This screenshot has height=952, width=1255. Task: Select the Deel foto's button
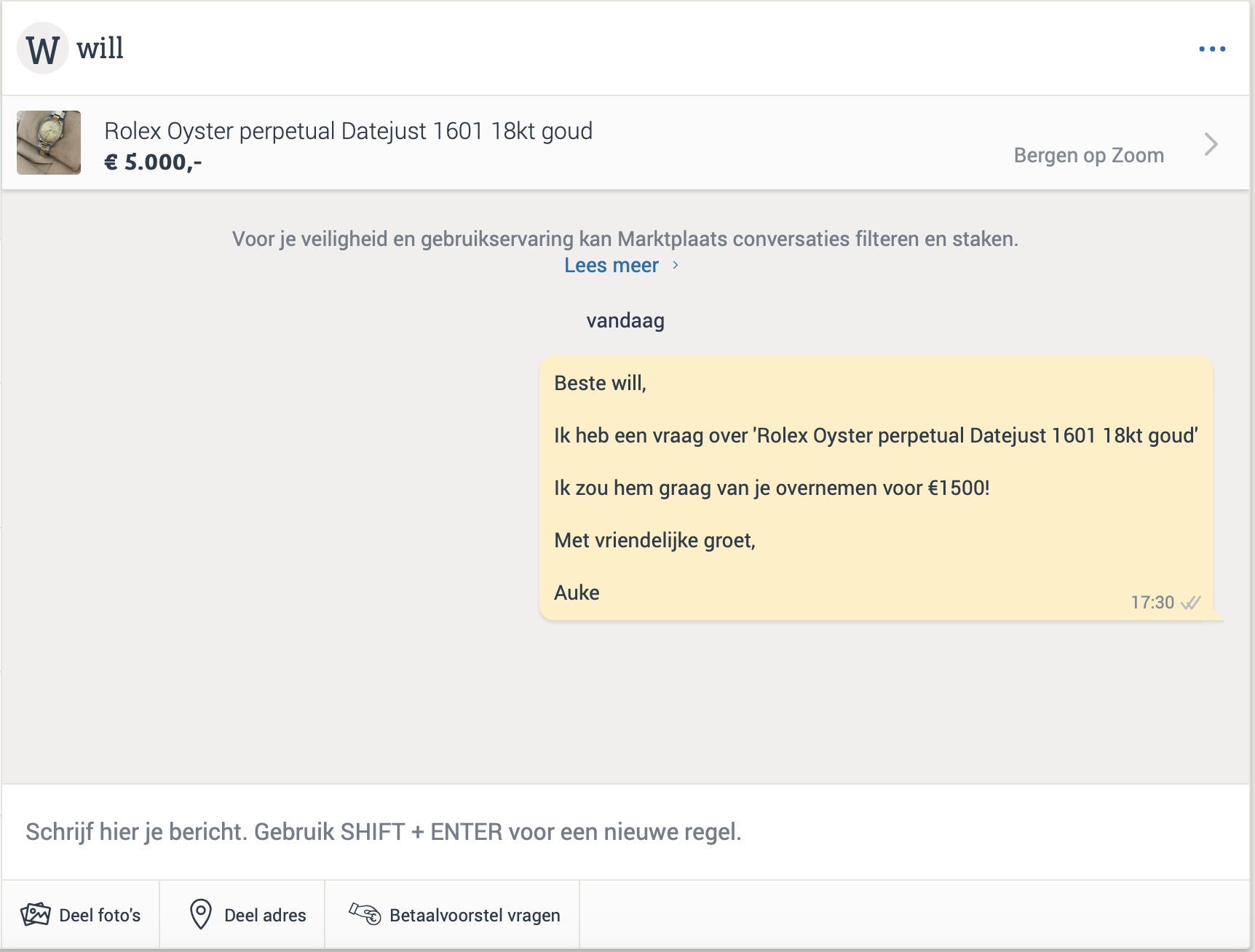(x=81, y=915)
